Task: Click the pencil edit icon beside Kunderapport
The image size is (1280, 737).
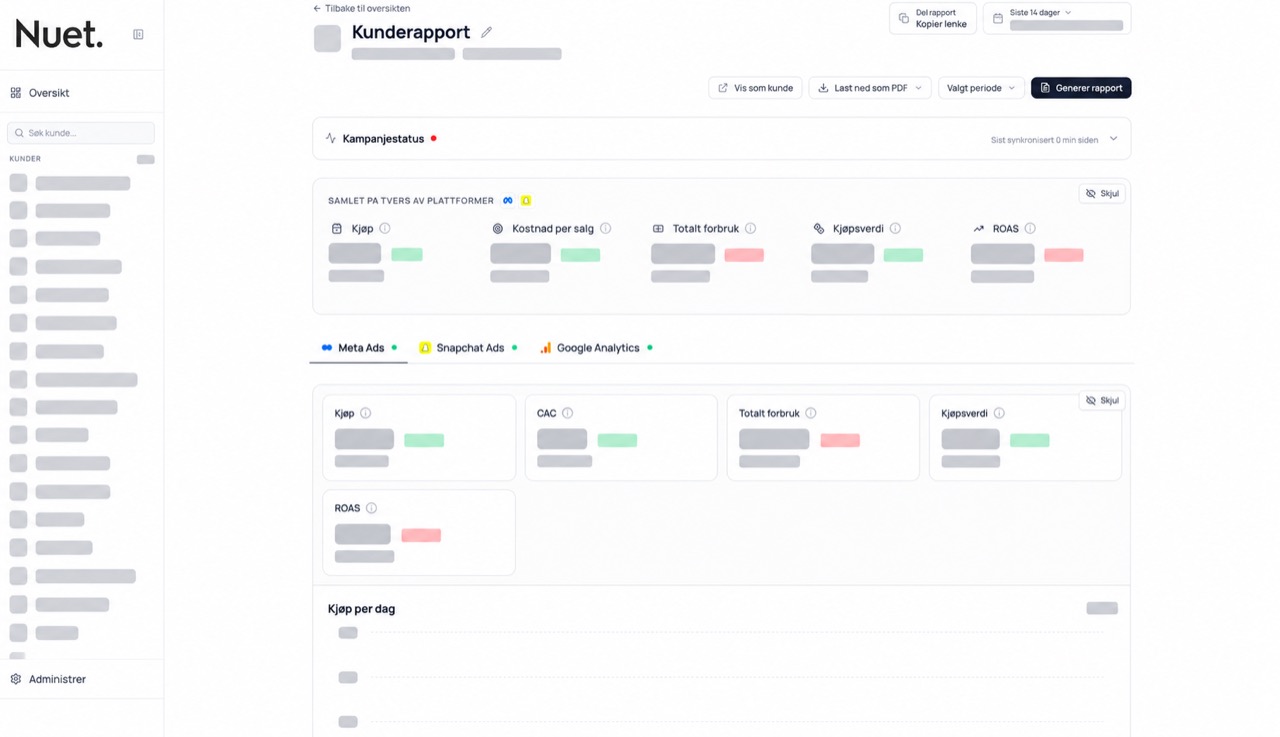Action: click(x=486, y=32)
